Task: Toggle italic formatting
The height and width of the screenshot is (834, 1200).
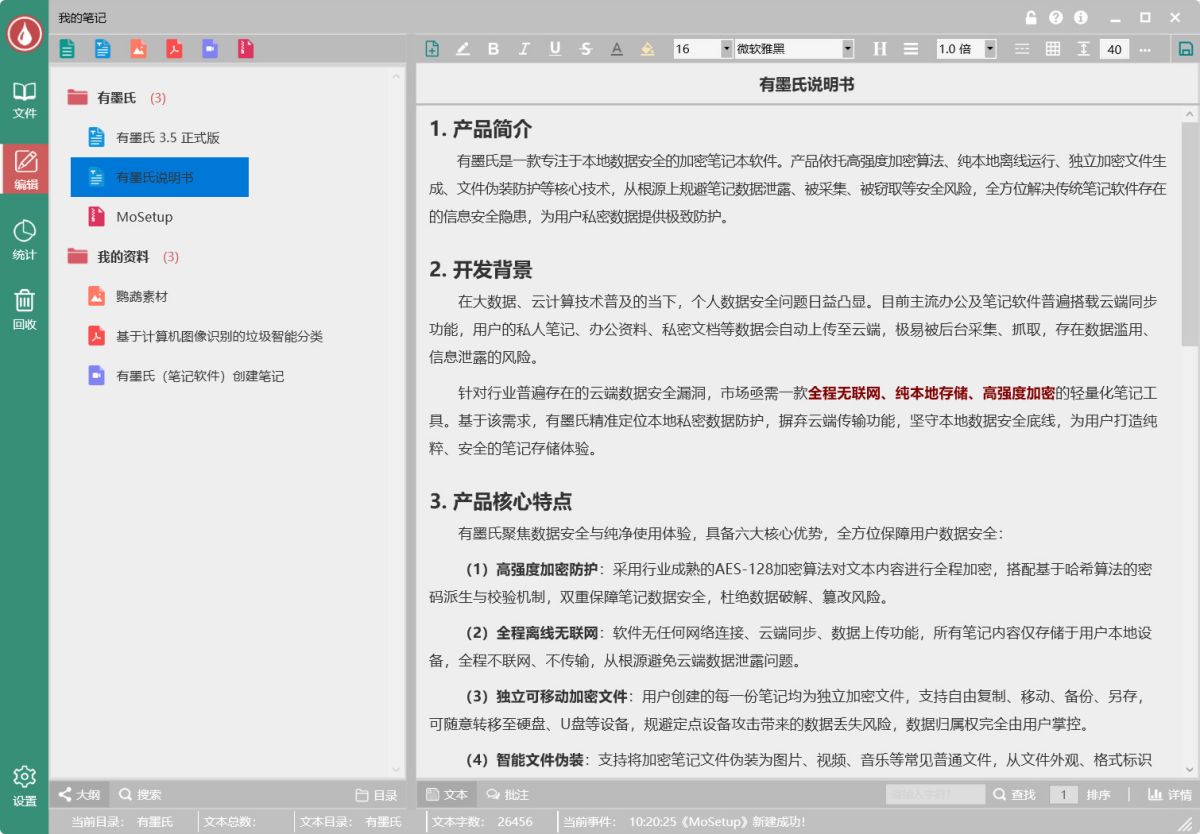Action: click(524, 48)
